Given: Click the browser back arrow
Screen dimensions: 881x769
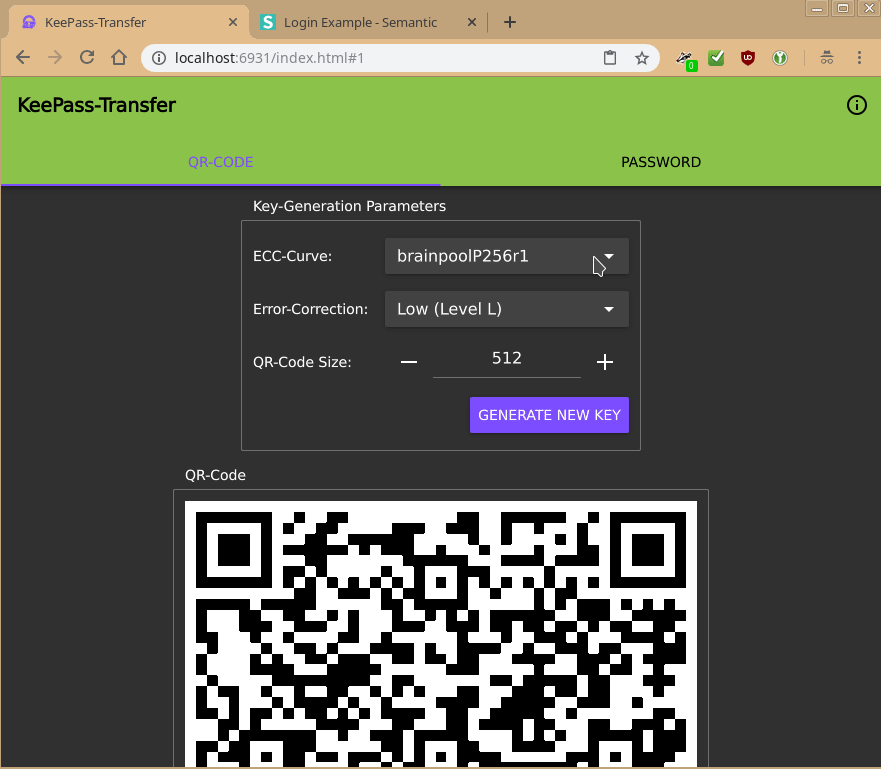Looking at the screenshot, I should pyautogui.click(x=23, y=57).
